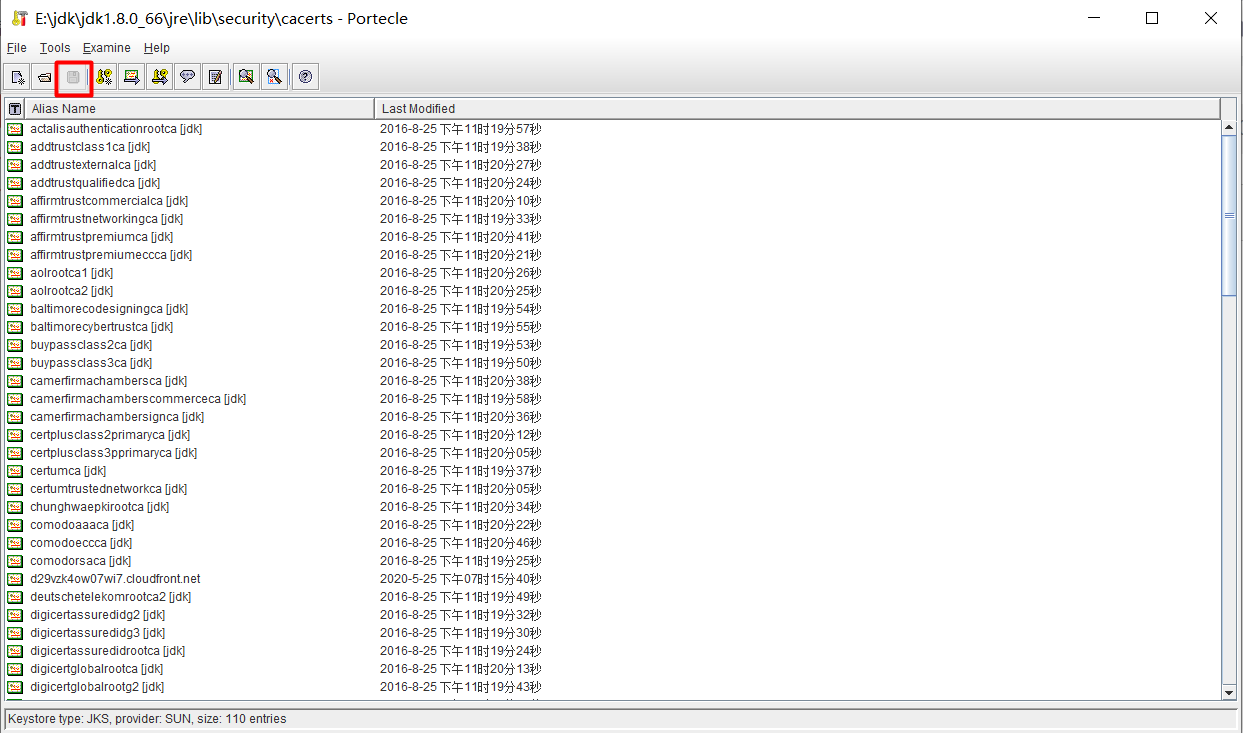Click the Import Trusted Certificate toolbar icon
The width and height of the screenshot is (1243, 733).
131,76
